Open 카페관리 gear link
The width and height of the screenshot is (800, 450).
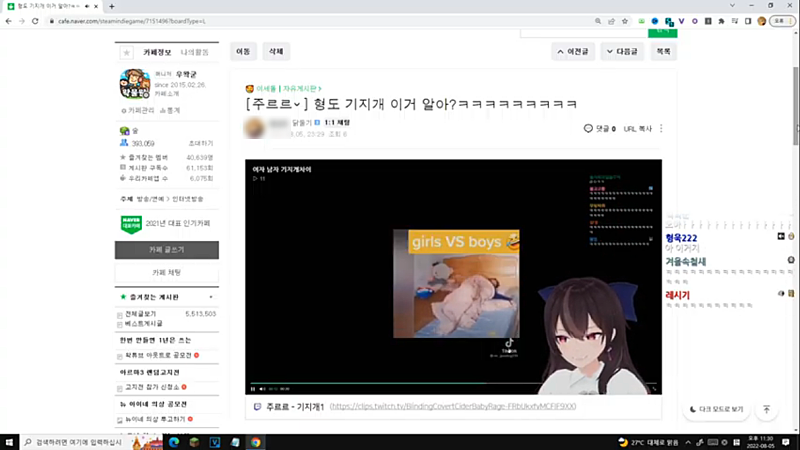[138, 110]
